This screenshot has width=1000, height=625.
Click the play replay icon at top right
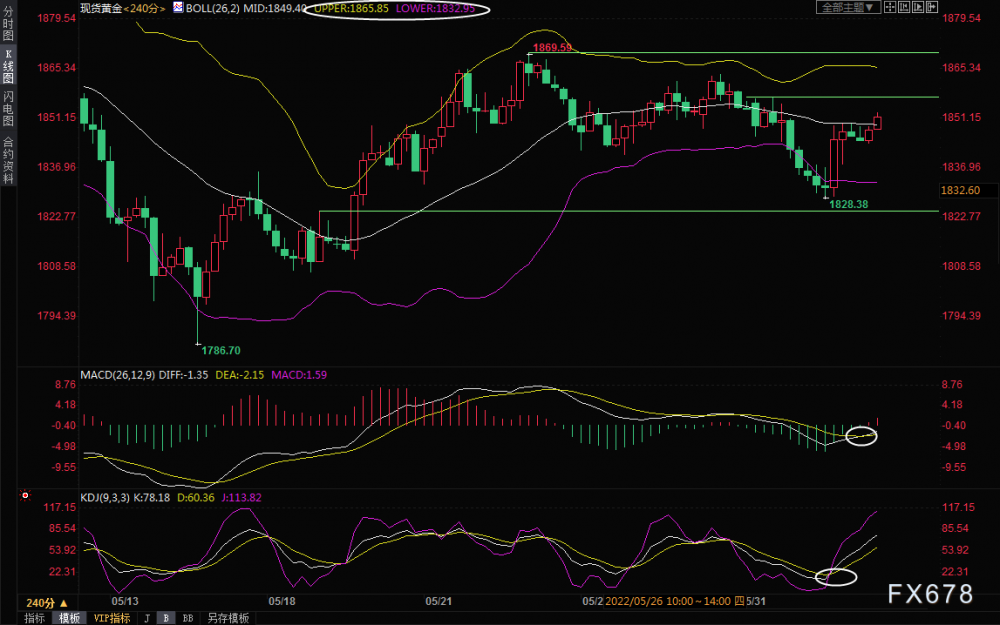pyautogui.click(x=918, y=7)
